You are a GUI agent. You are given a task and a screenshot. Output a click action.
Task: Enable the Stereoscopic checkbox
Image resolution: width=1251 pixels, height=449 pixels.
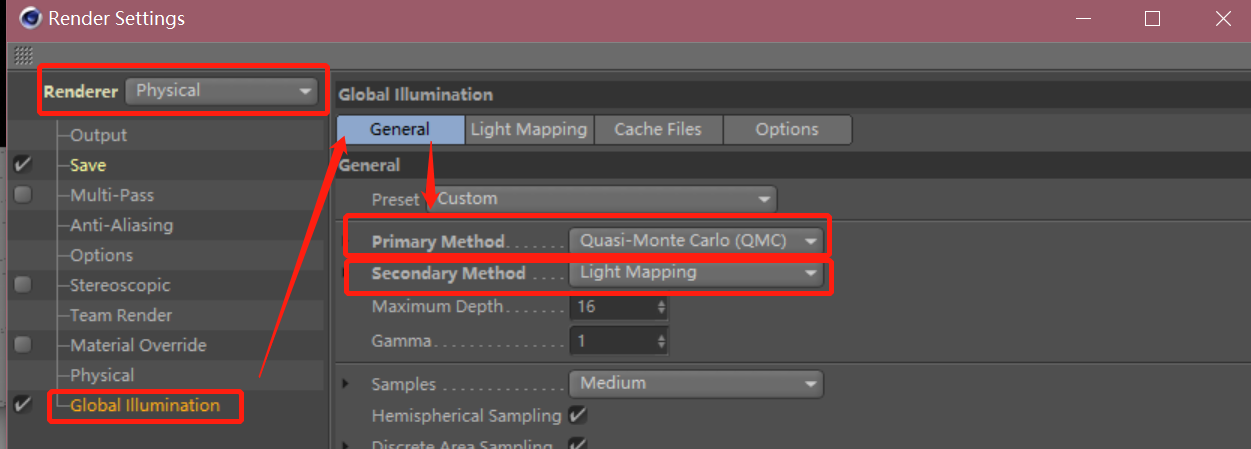coord(22,285)
